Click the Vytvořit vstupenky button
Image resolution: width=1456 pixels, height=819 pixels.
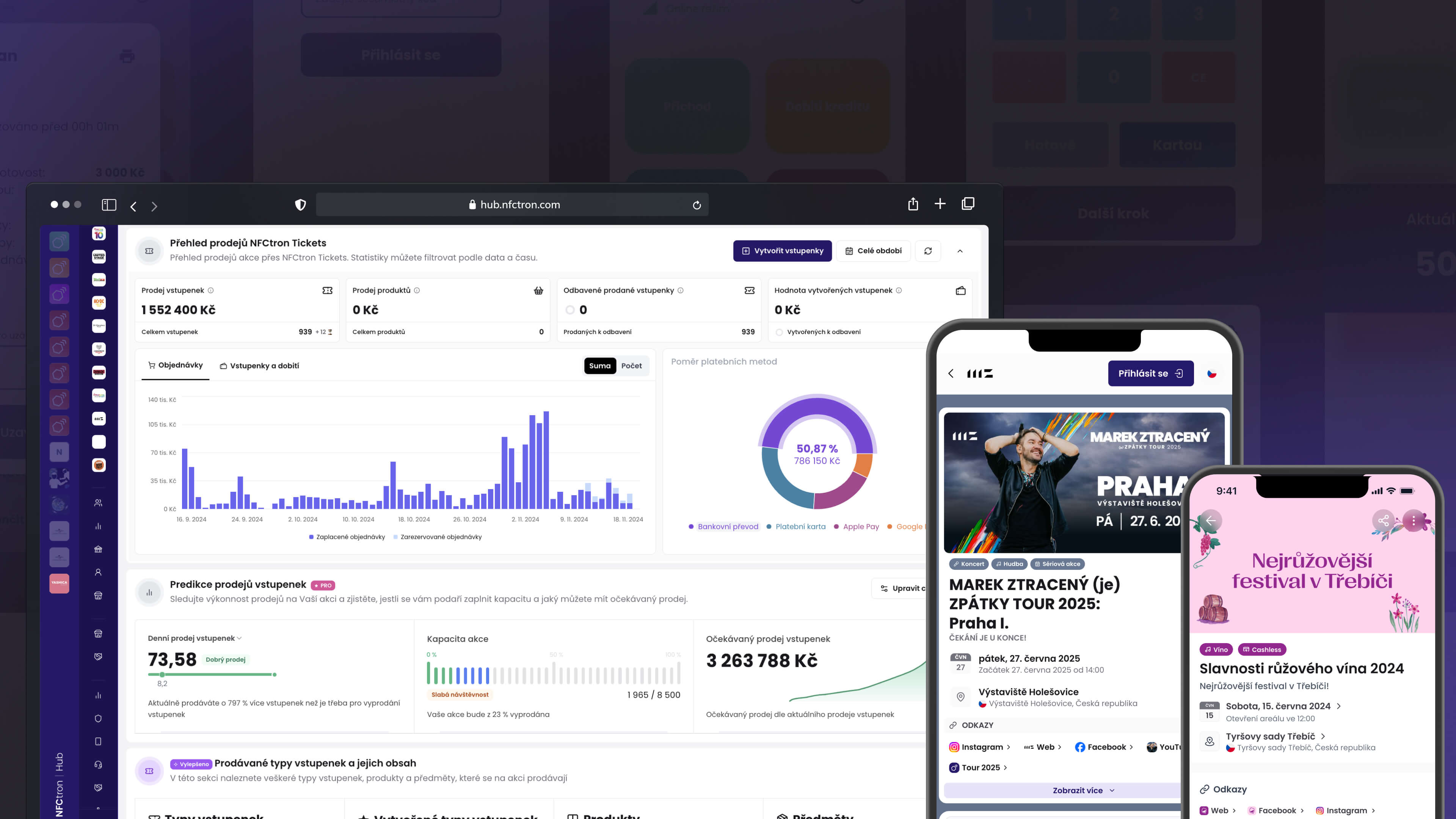pyautogui.click(x=782, y=251)
